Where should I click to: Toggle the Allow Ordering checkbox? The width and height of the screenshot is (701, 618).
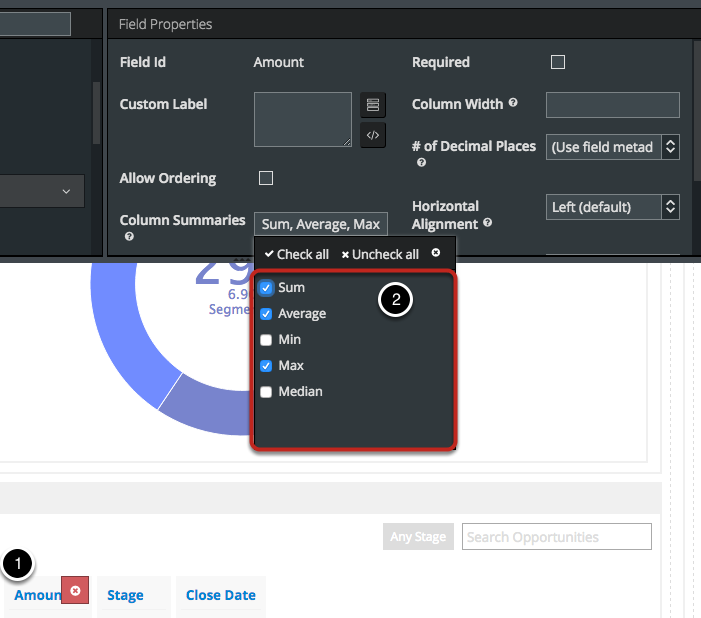(266, 178)
